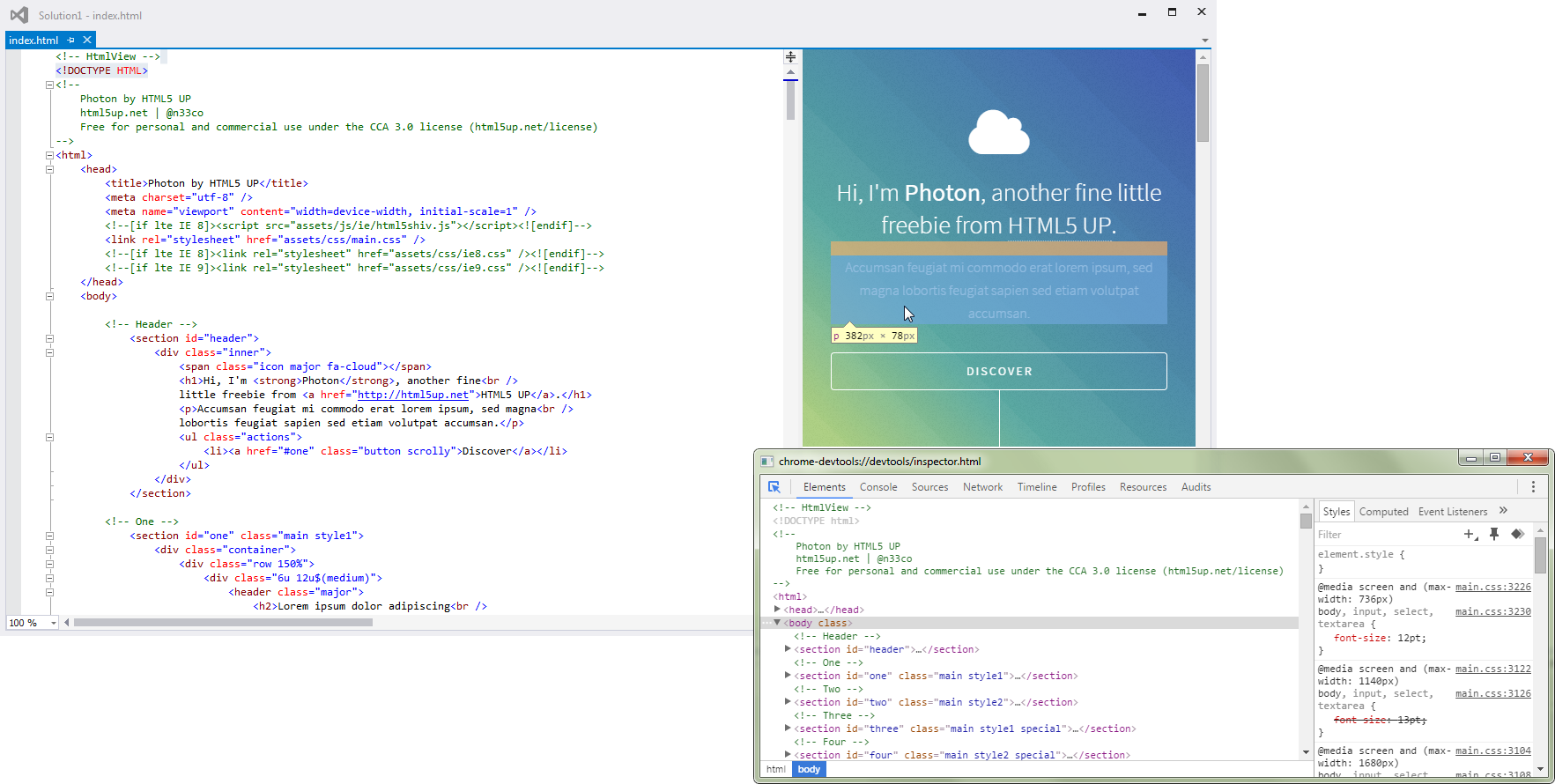1555x784 pixels.
Task: Collapse section id="one" in editor
Action: (x=49, y=536)
